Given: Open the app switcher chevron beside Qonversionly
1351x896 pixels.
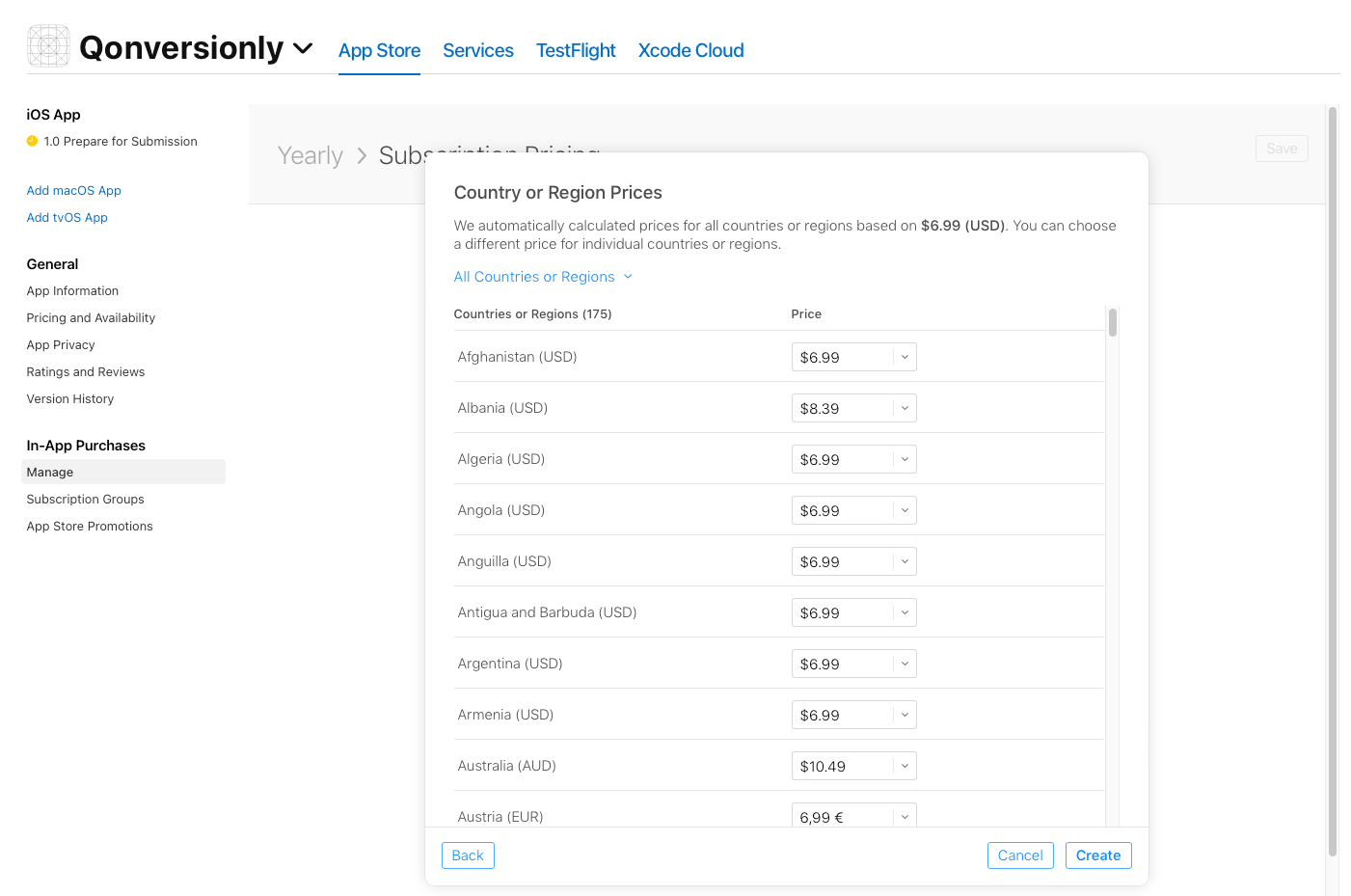Looking at the screenshot, I should pos(303,48).
